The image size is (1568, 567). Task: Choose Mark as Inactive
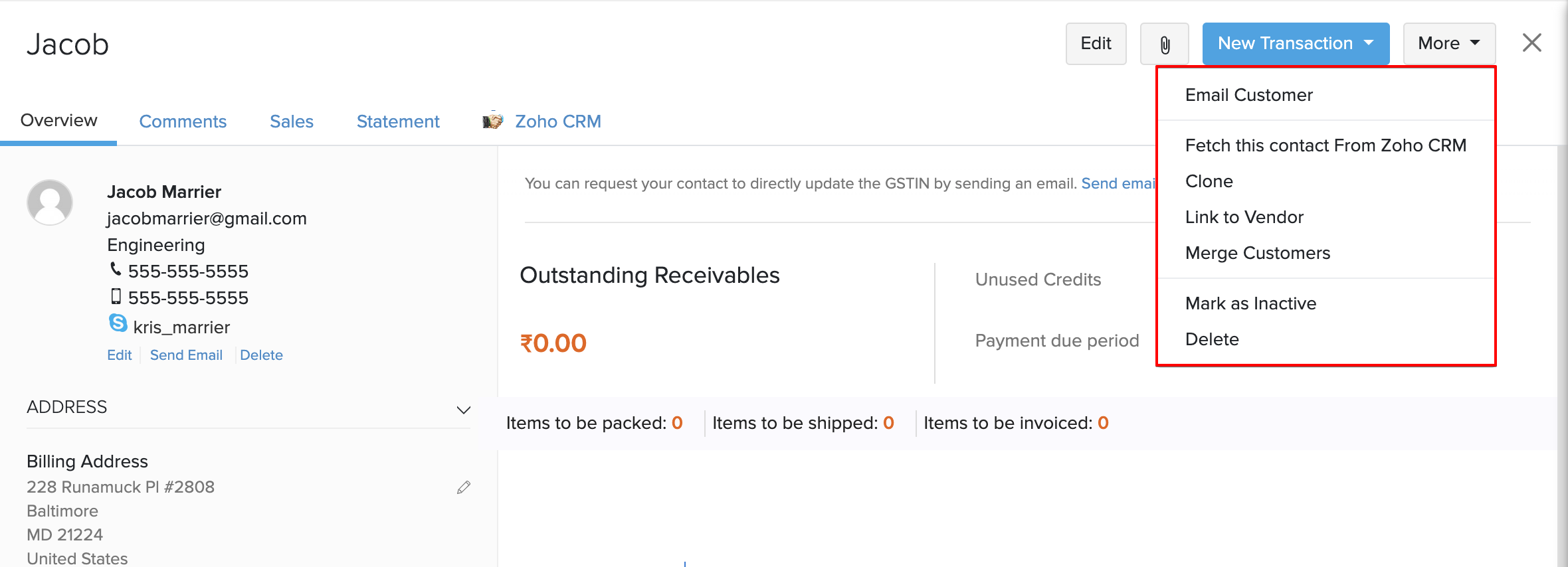pos(1250,303)
